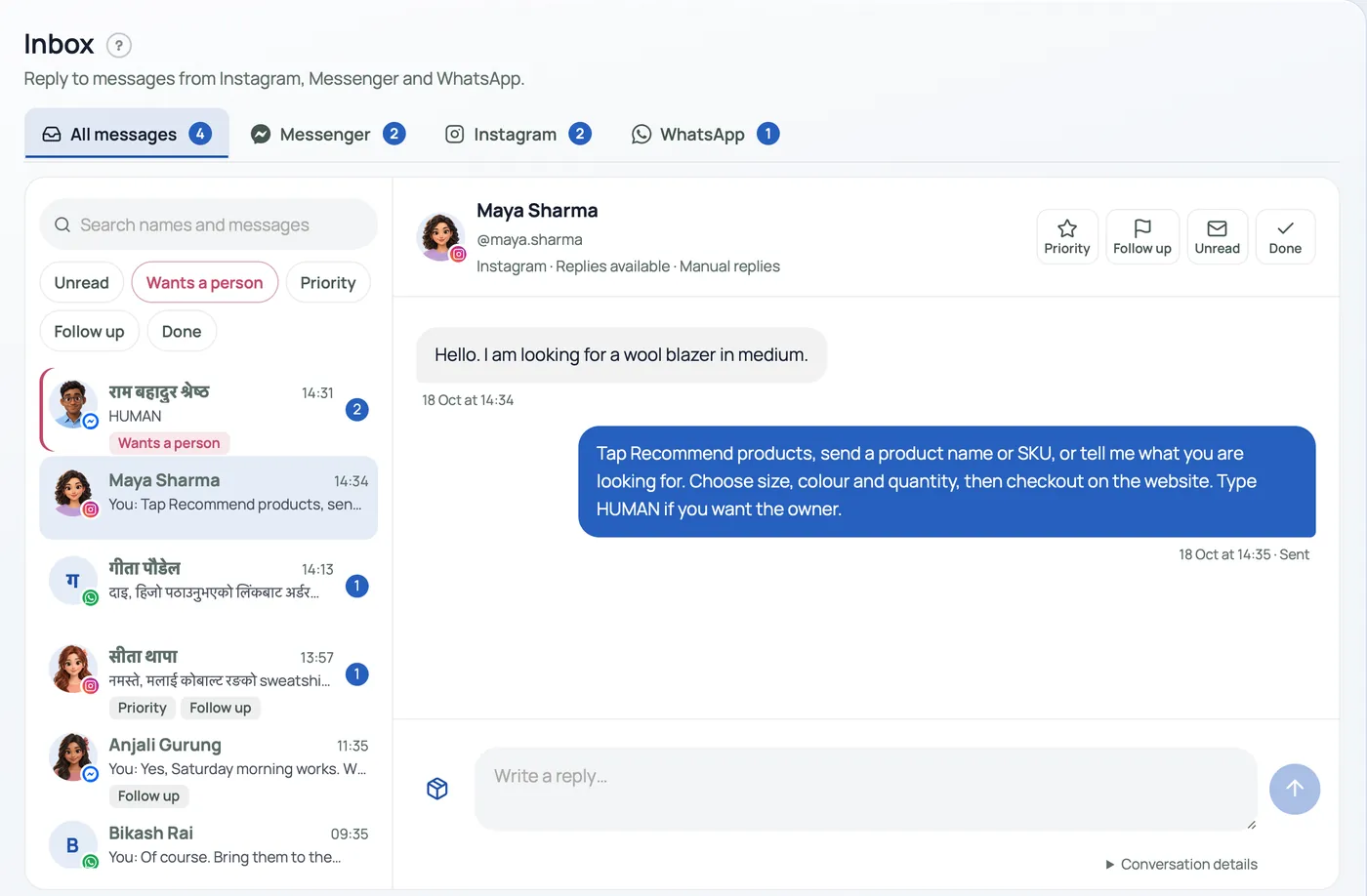
Task: Open the All messages tab
Action: click(127, 134)
